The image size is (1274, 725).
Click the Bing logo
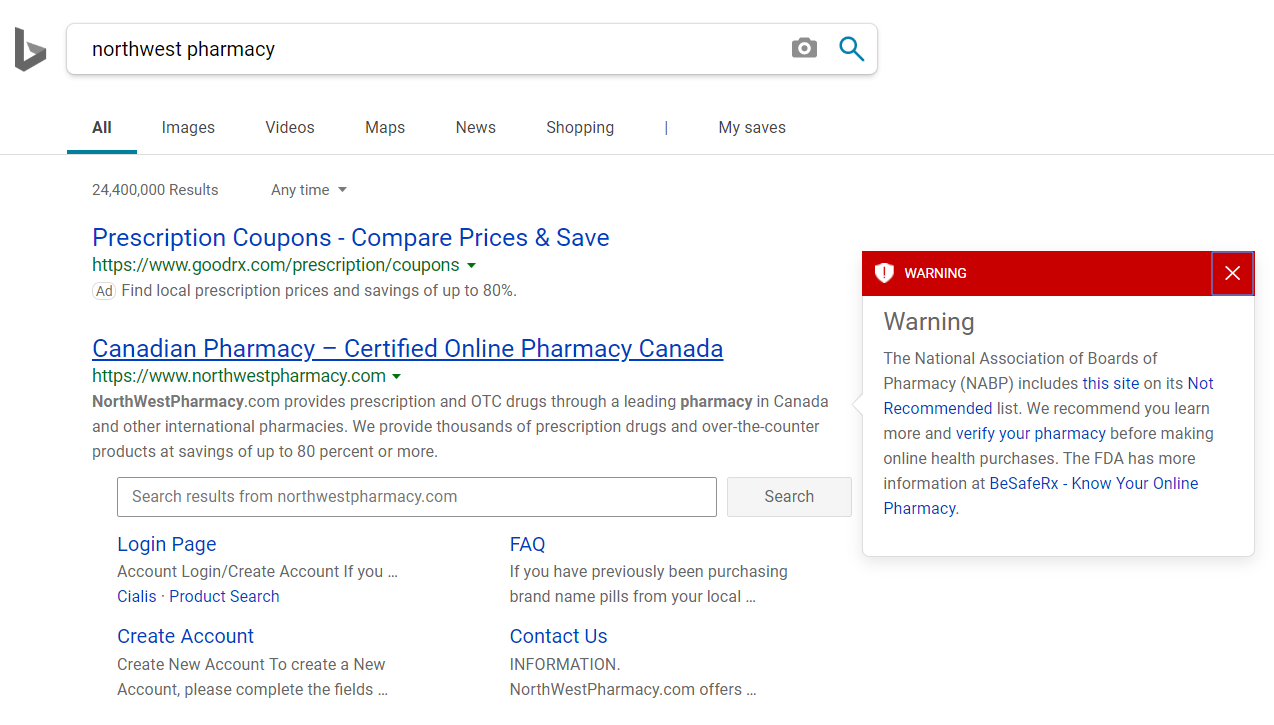coord(30,48)
